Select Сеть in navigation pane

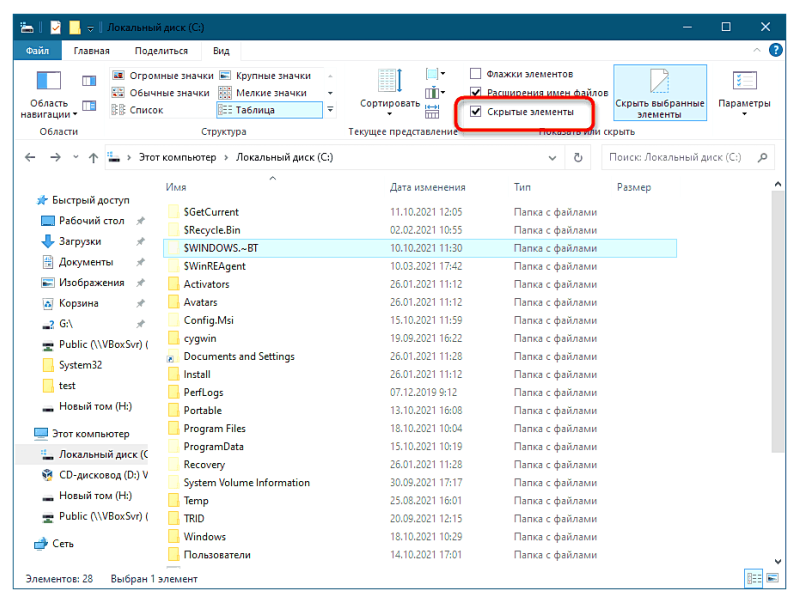54,544
